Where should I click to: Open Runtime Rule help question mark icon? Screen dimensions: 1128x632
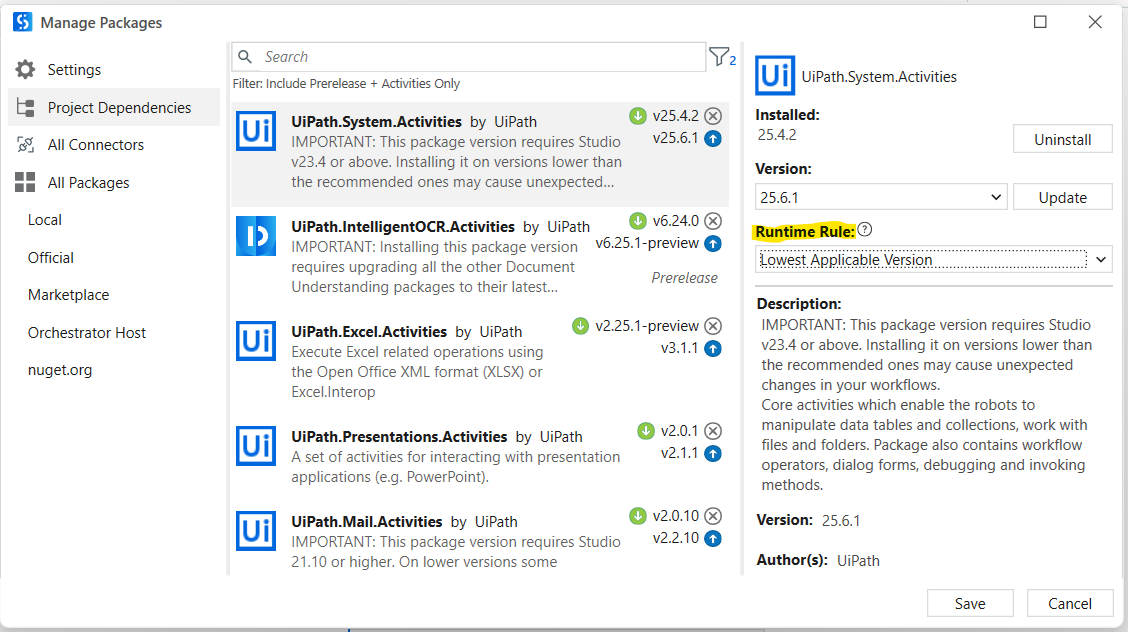point(865,229)
